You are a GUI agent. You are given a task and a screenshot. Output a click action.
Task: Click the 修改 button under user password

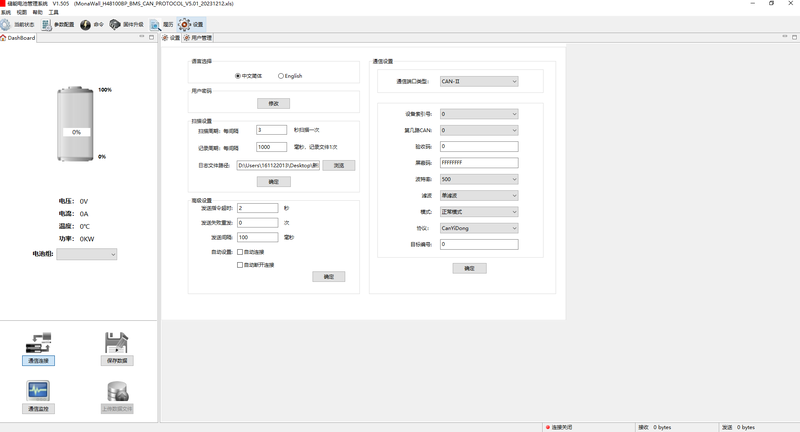[x=273, y=103]
